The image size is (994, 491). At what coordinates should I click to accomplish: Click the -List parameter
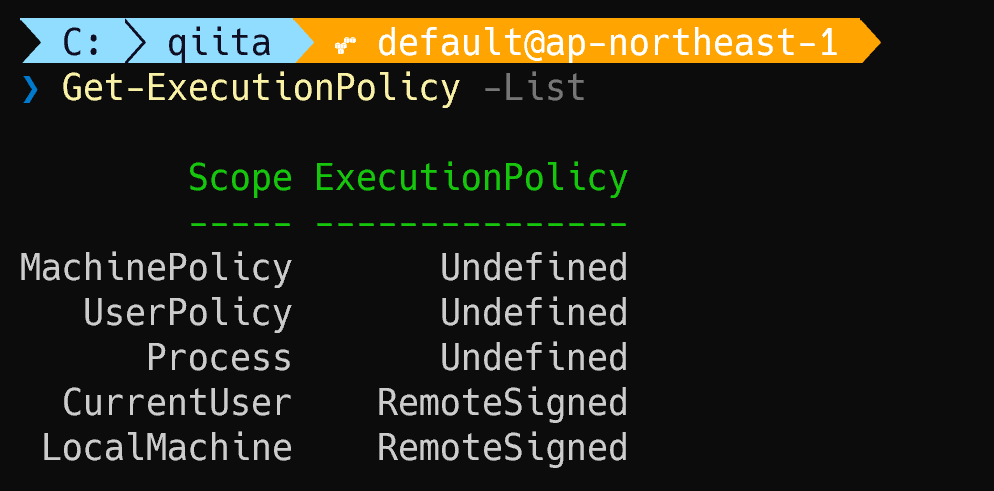(x=533, y=88)
